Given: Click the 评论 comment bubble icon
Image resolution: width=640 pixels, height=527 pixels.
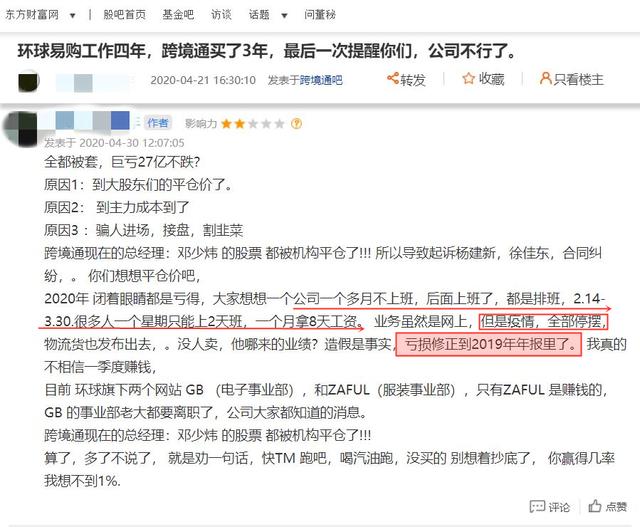Looking at the screenshot, I should click(537, 506).
